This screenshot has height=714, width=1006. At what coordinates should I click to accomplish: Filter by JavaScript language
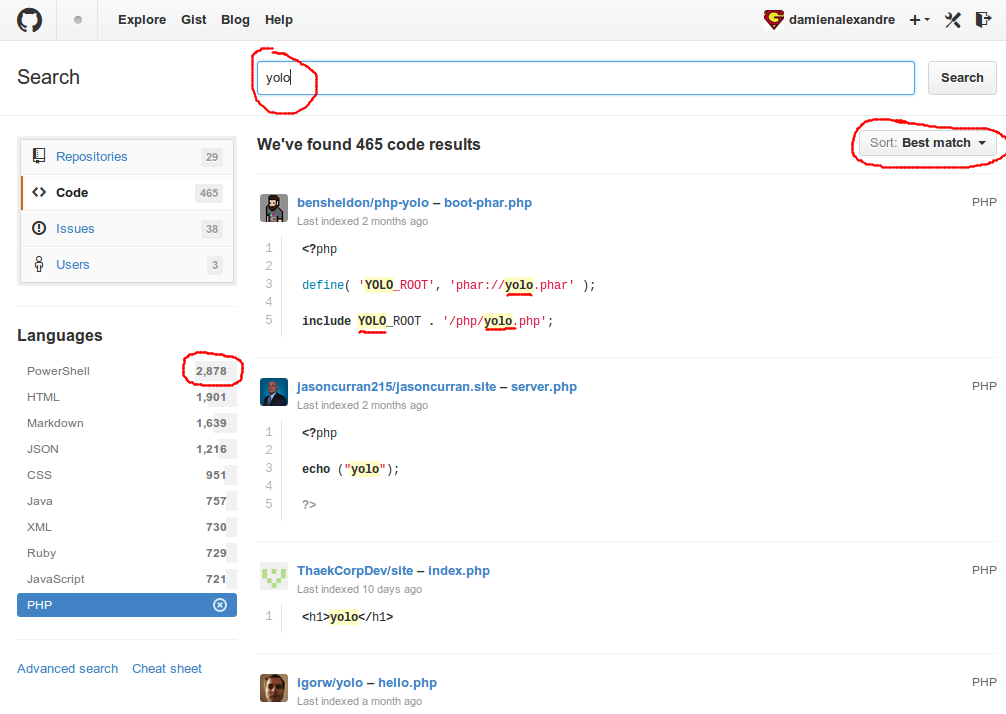point(127,579)
